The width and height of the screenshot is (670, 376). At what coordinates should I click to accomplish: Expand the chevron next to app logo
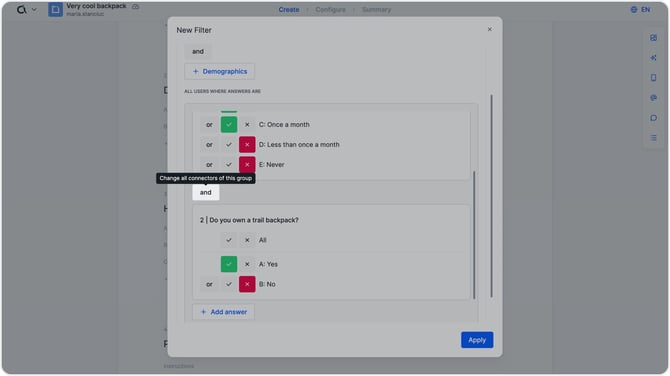(x=34, y=9)
